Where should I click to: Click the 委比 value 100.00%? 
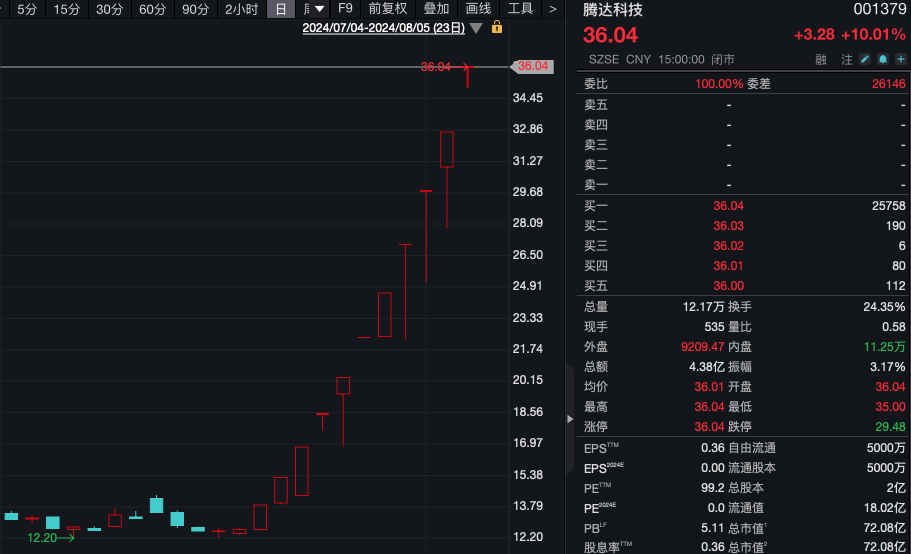click(719, 84)
